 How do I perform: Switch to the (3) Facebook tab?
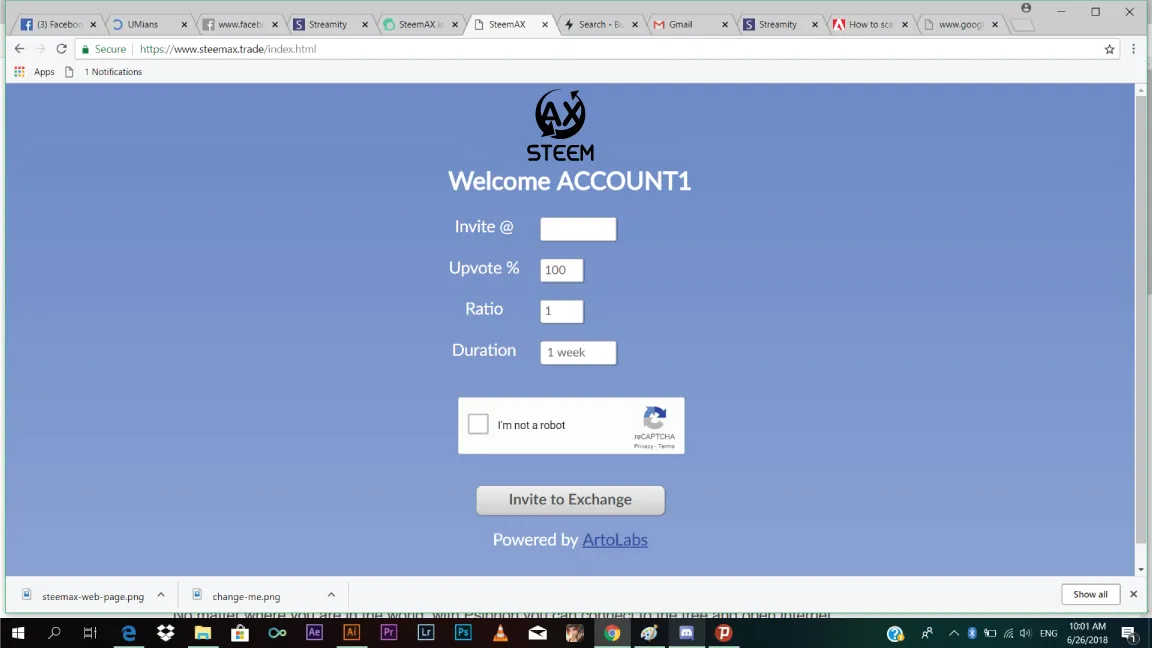[57, 24]
